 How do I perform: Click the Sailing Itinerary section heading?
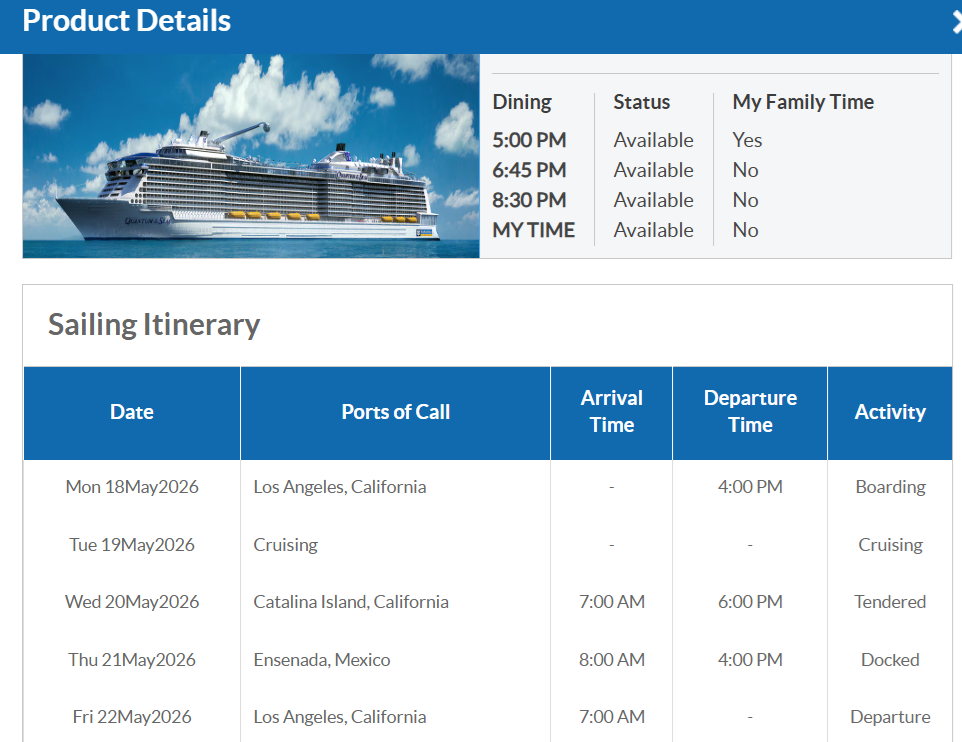point(153,324)
